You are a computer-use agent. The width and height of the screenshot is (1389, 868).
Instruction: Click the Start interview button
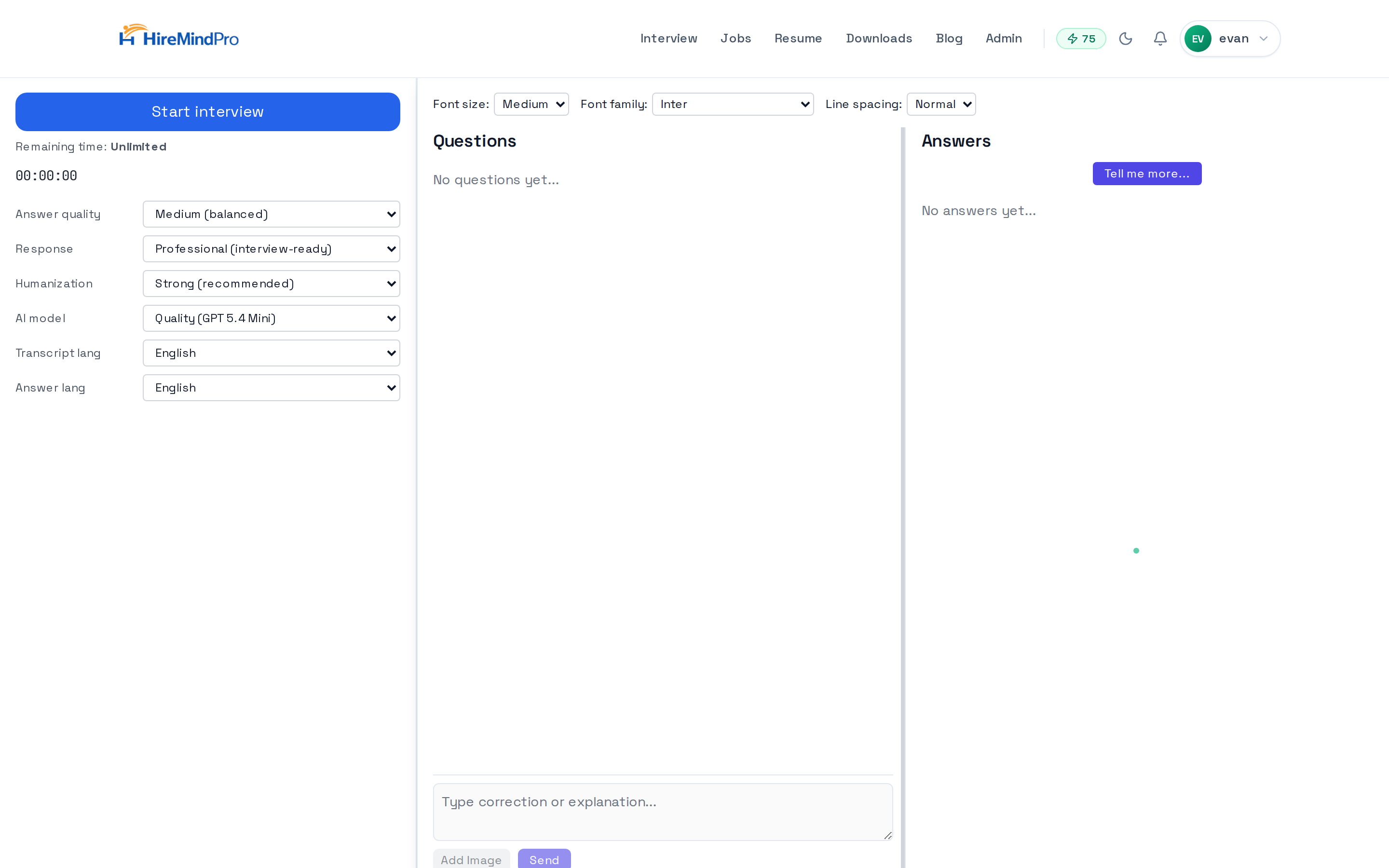[x=208, y=111]
